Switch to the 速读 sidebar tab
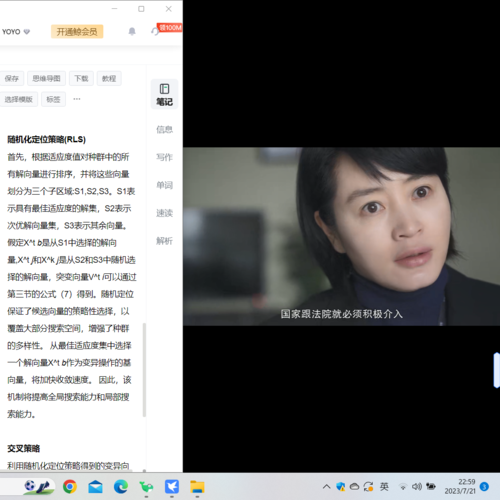The width and height of the screenshot is (500, 500). (165, 213)
